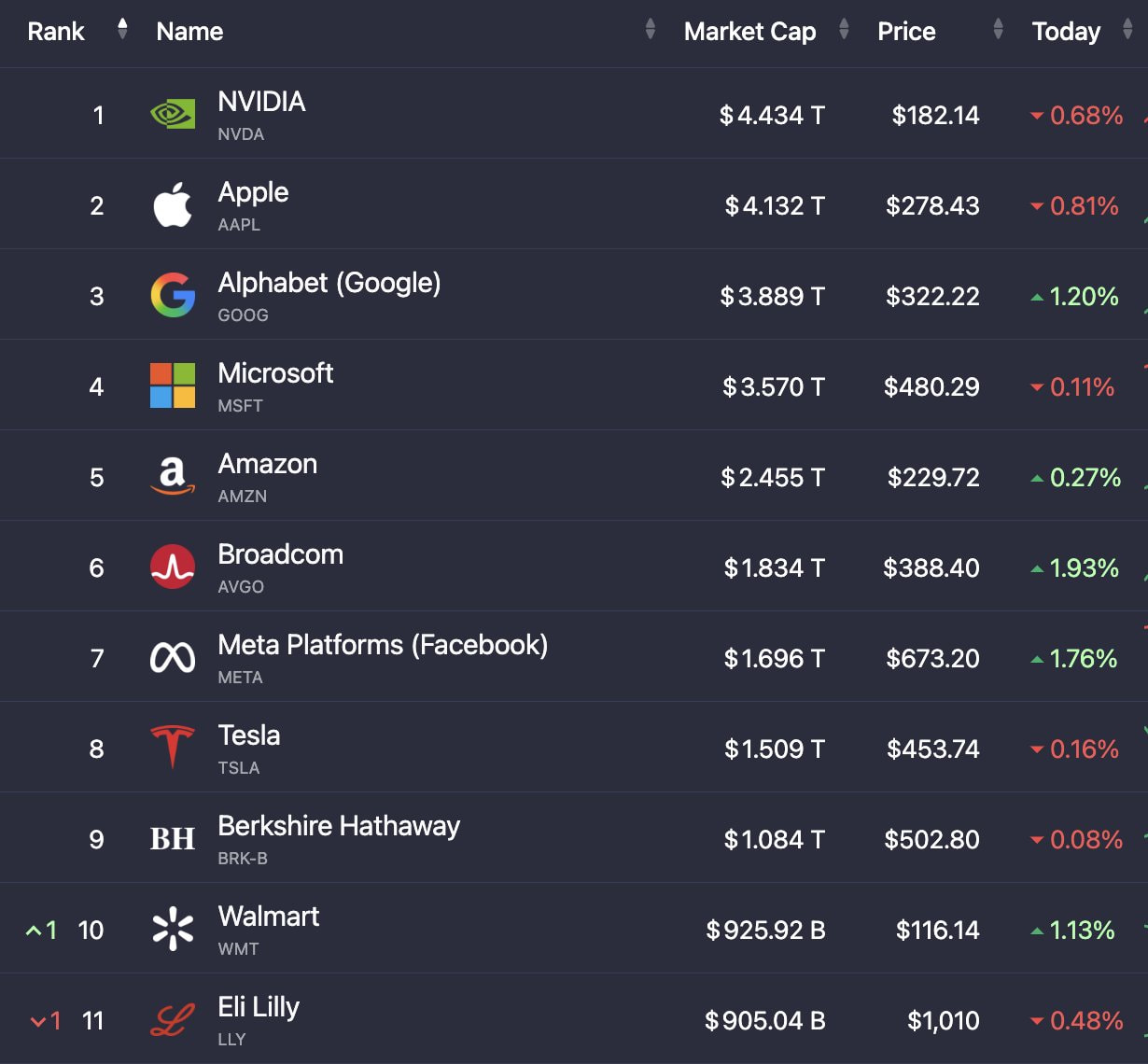Click the Microsoft four-square logo
Screen dimensions: 1148x1064
173,386
